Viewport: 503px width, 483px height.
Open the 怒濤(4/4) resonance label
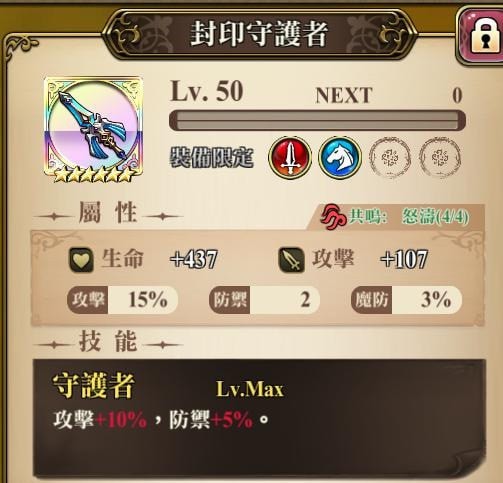(435, 217)
